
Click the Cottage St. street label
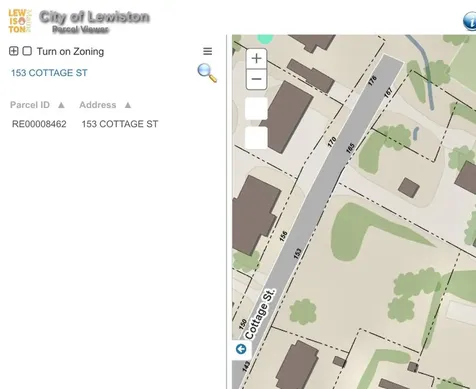[x=260, y=314]
